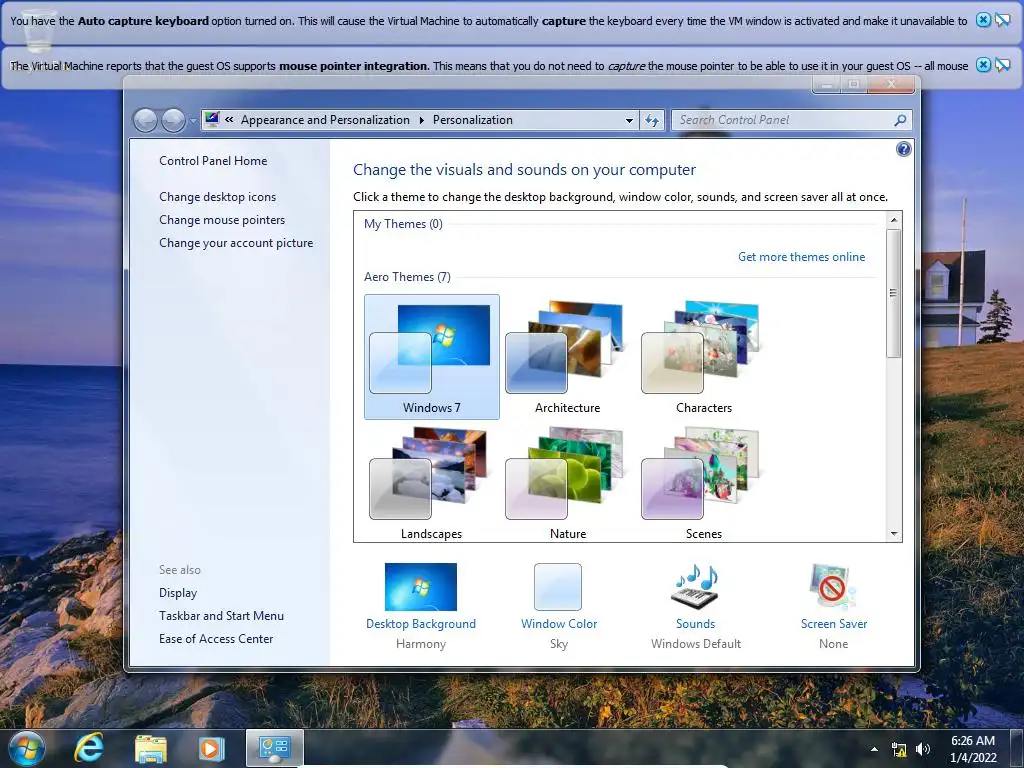
Task: Focus the Search Control Panel field
Action: [x=784, y=120]
